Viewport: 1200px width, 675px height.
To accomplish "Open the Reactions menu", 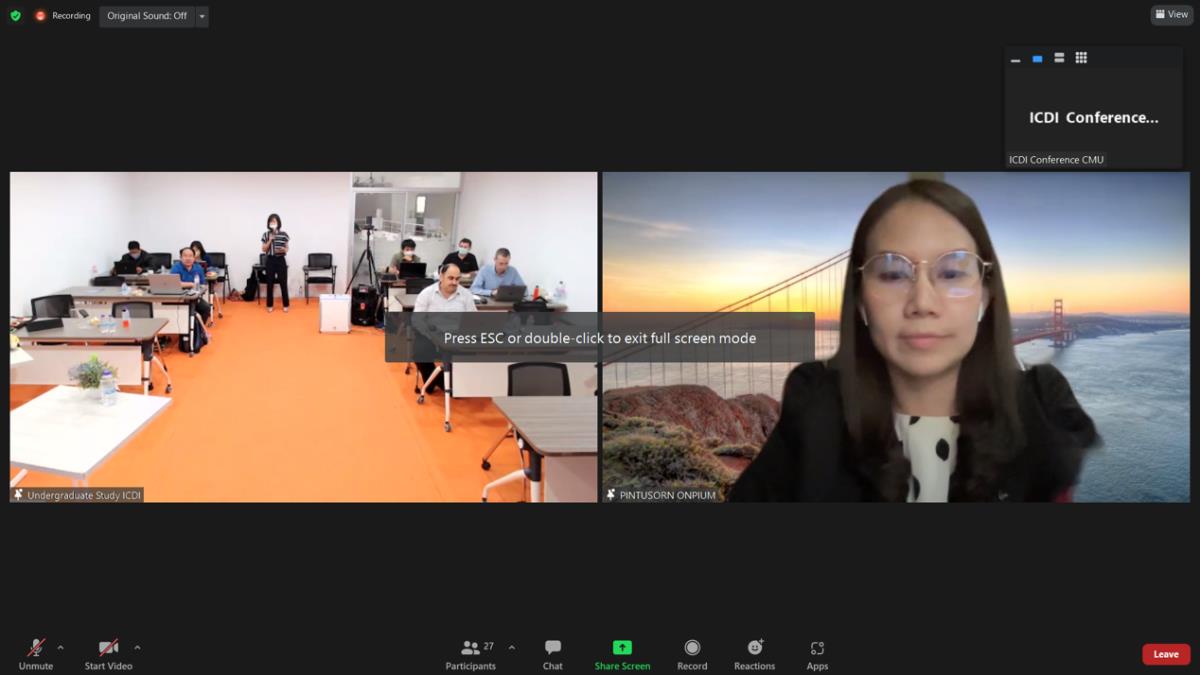I will tap(755, 654).
